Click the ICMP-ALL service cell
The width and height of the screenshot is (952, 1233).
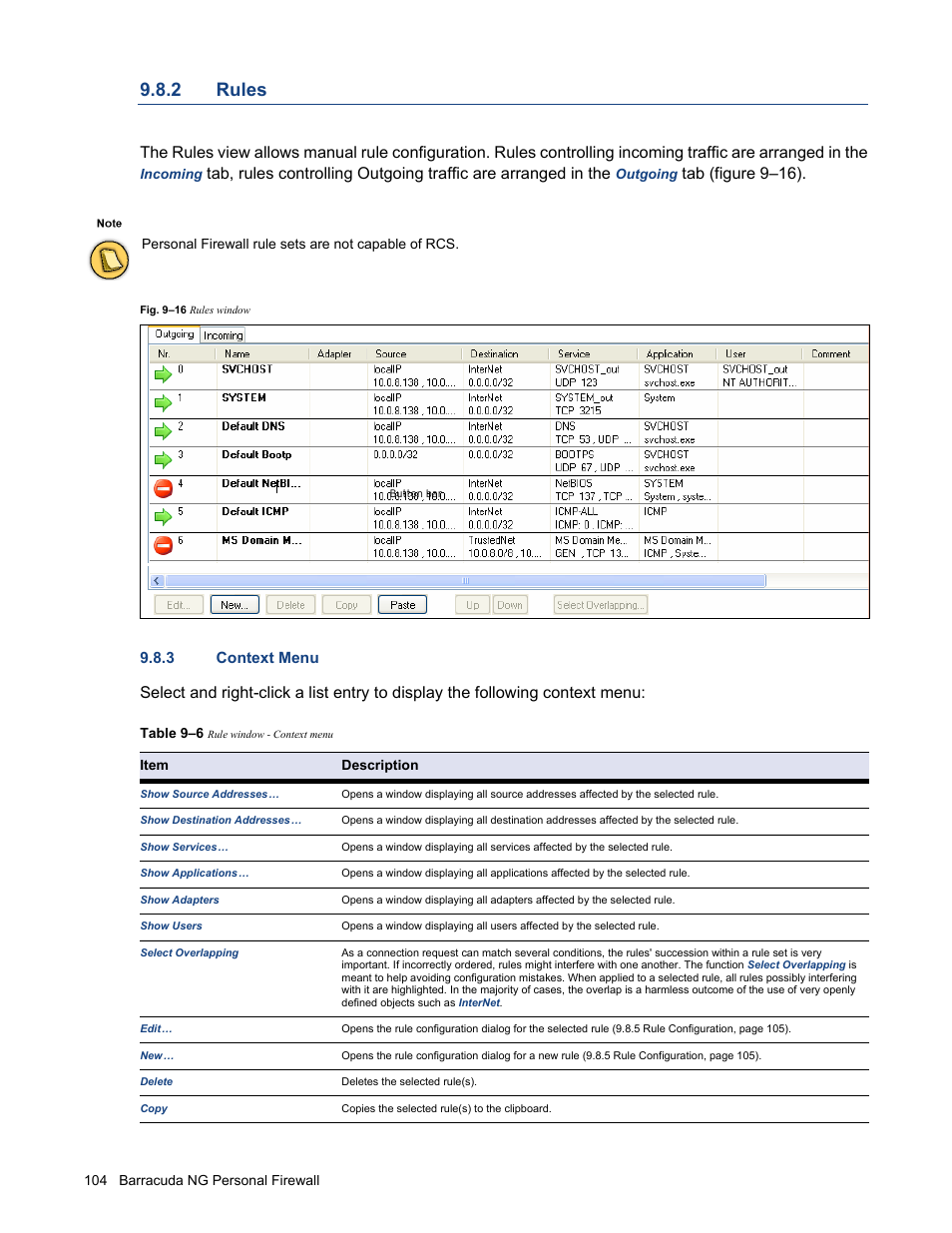pos(577,512)
